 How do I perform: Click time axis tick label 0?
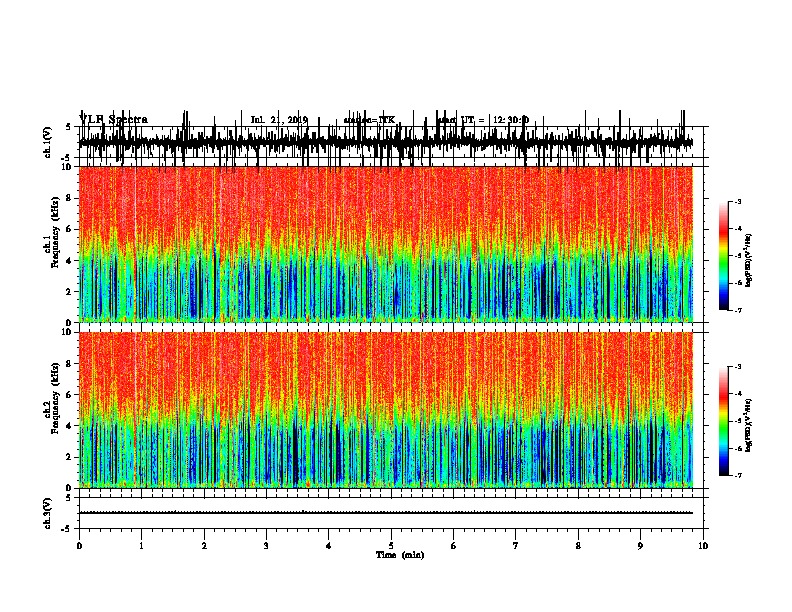[79, 546]
